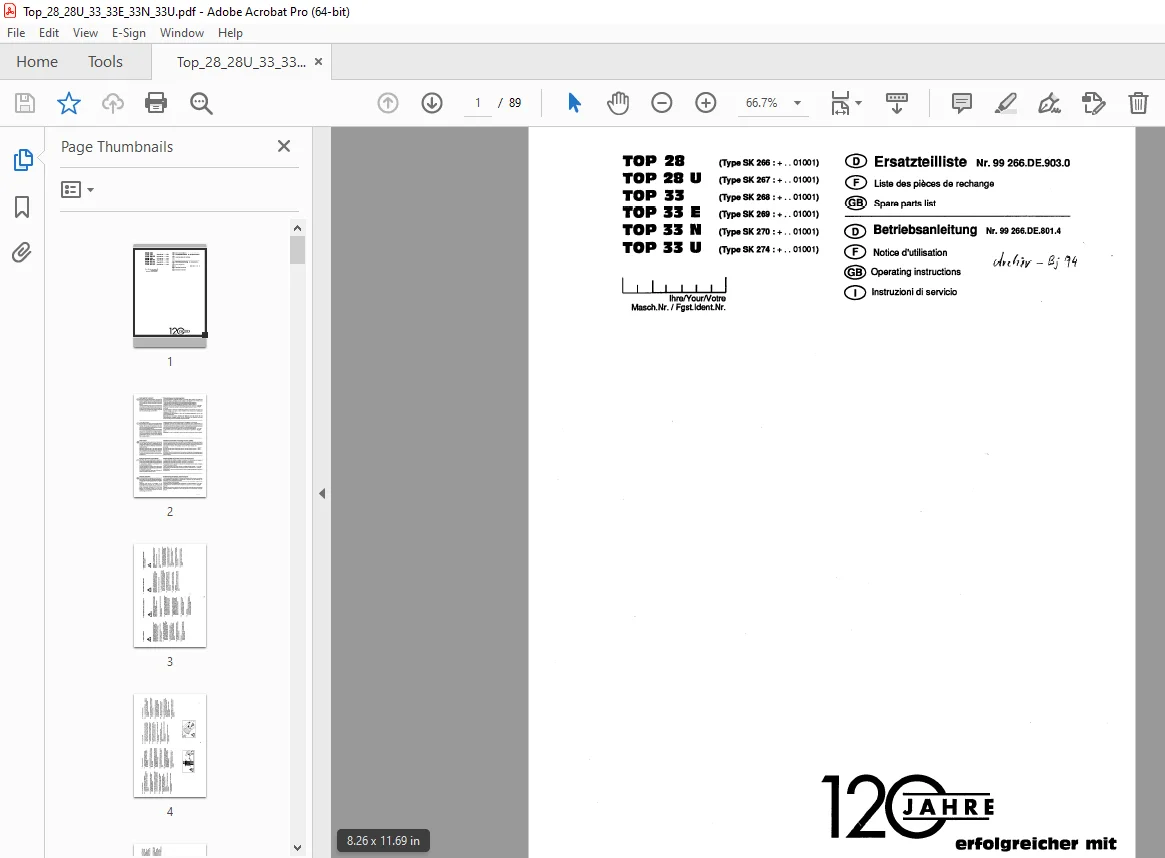Select page 3 thumbnail

[x=169, y=596]
